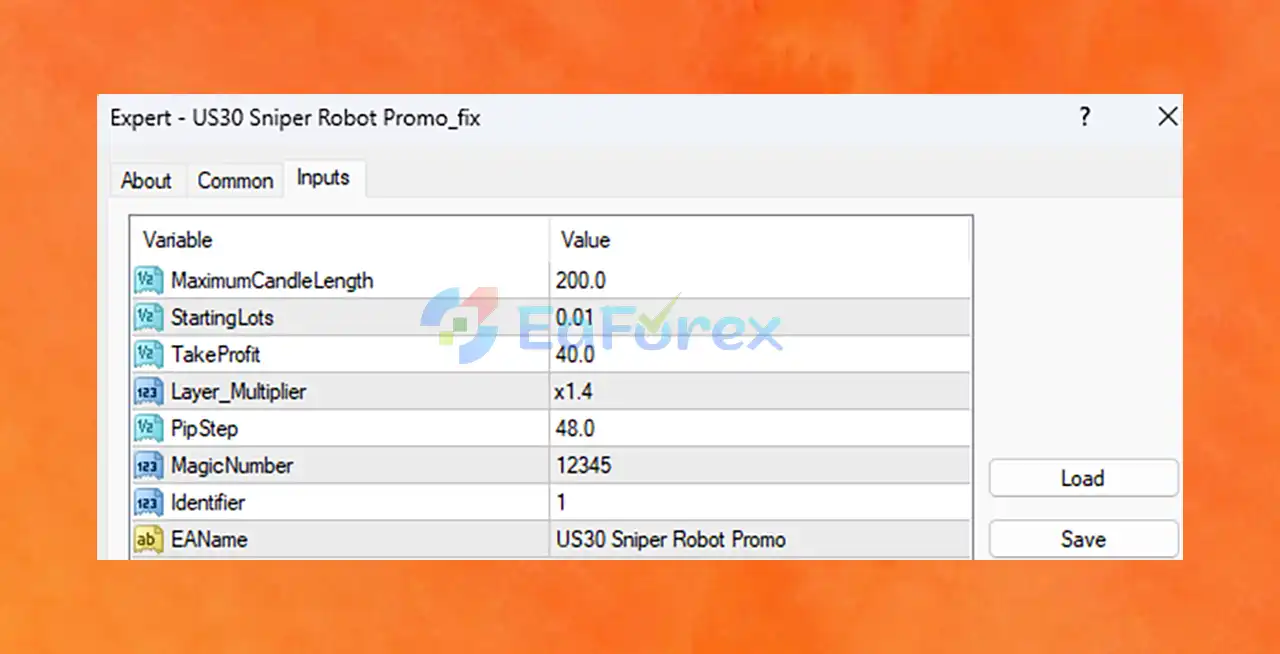Switch to the About tab
This screenshot has width=1280, height=654.
[x=146, y=181]
